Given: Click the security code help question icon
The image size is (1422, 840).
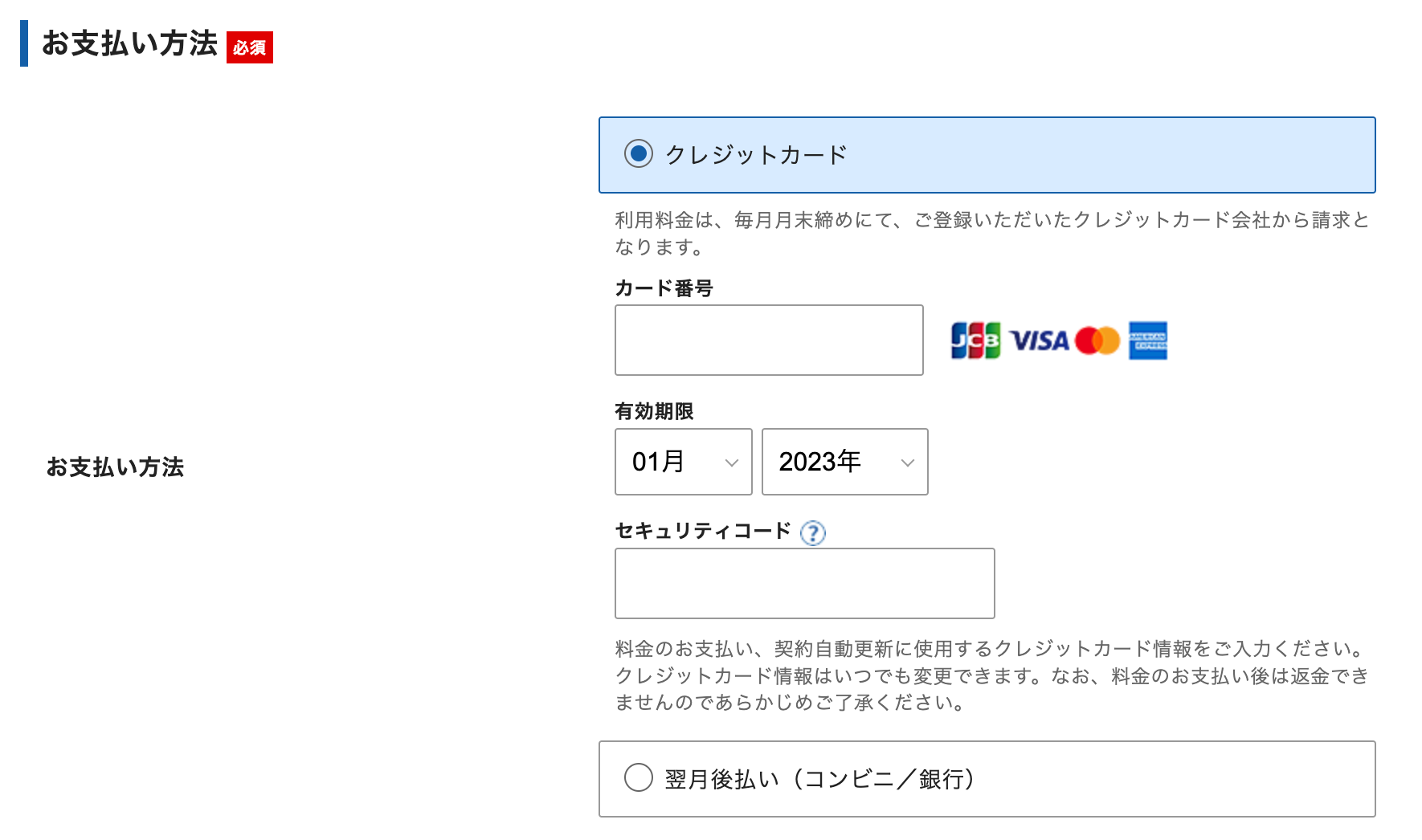Looking at the screenshot, I should click(813, 533).
